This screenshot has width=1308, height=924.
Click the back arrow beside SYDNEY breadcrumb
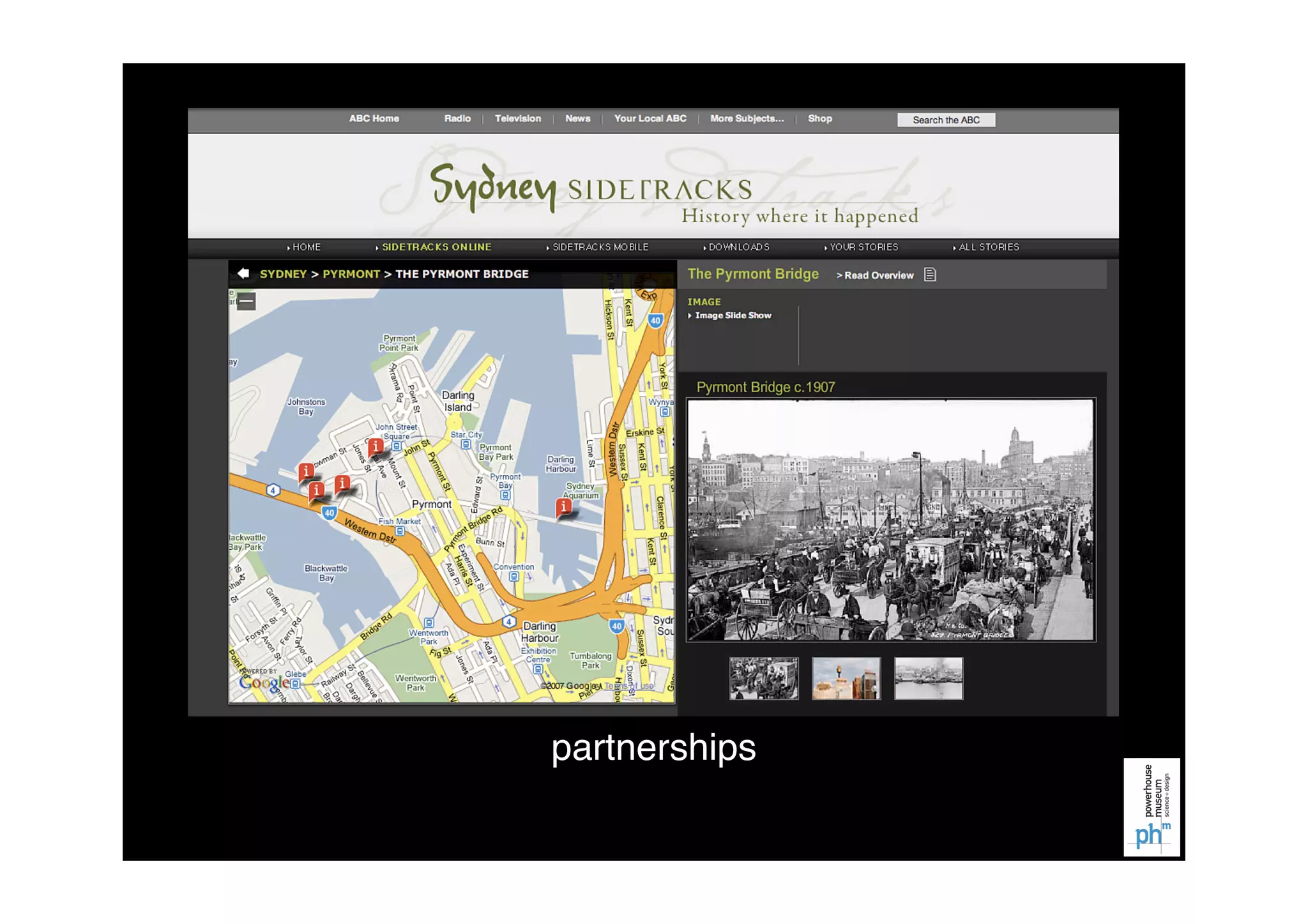coord(243,273)
